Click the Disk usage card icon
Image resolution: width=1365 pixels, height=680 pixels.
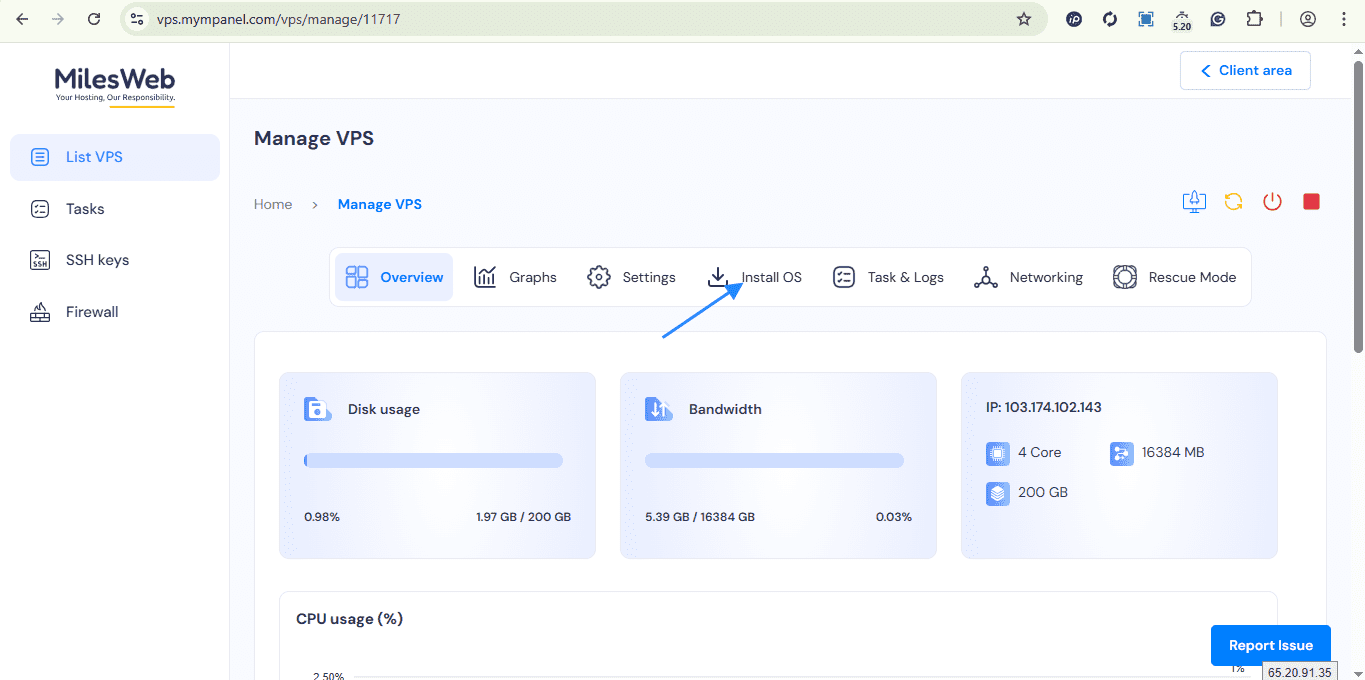tap(318, 409)
